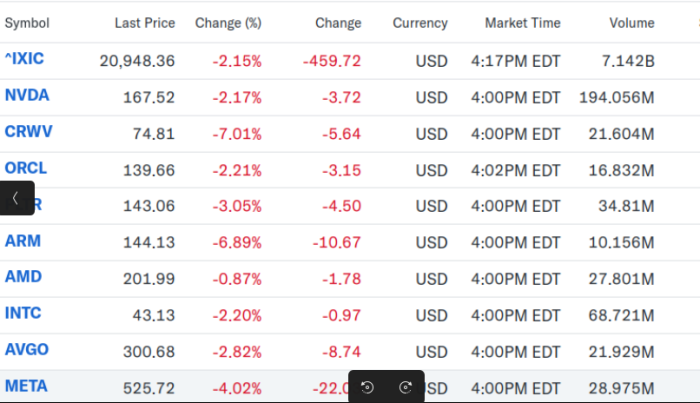Go to the ARM ticker page
This screenshot has height=403, width=700.
pyautogui.click(x=23, y=241)
